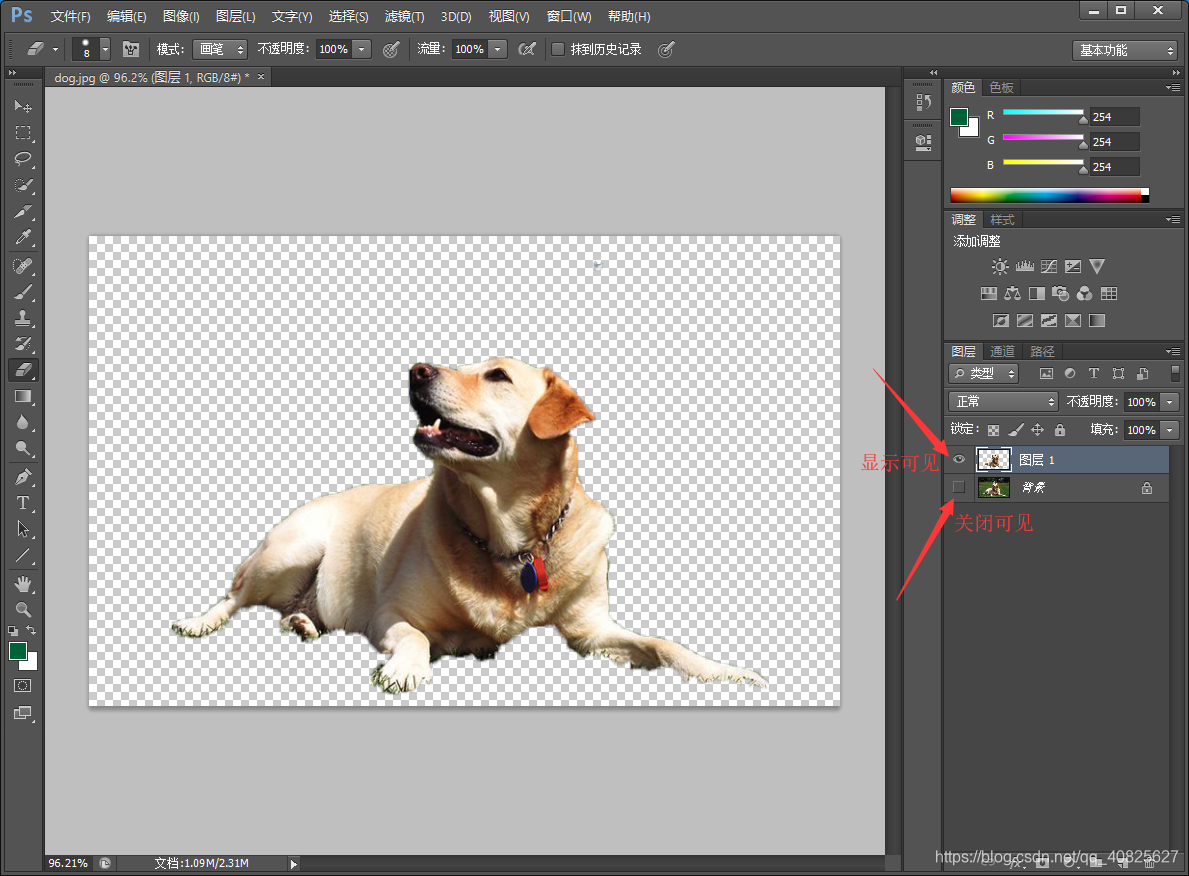The height and width of the screenshot is (876, 1189).
Task: Open the blend mode 正常 dropdown
Action: click(1002, 401)
